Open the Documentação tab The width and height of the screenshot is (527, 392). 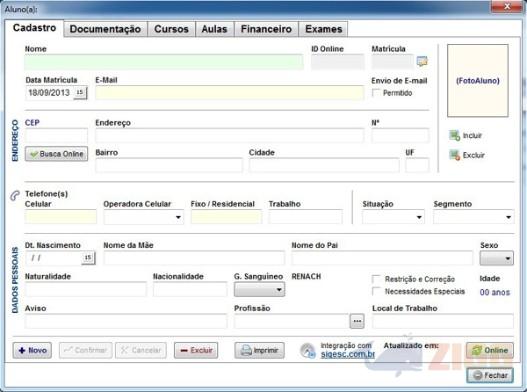(x=105, y=29)
